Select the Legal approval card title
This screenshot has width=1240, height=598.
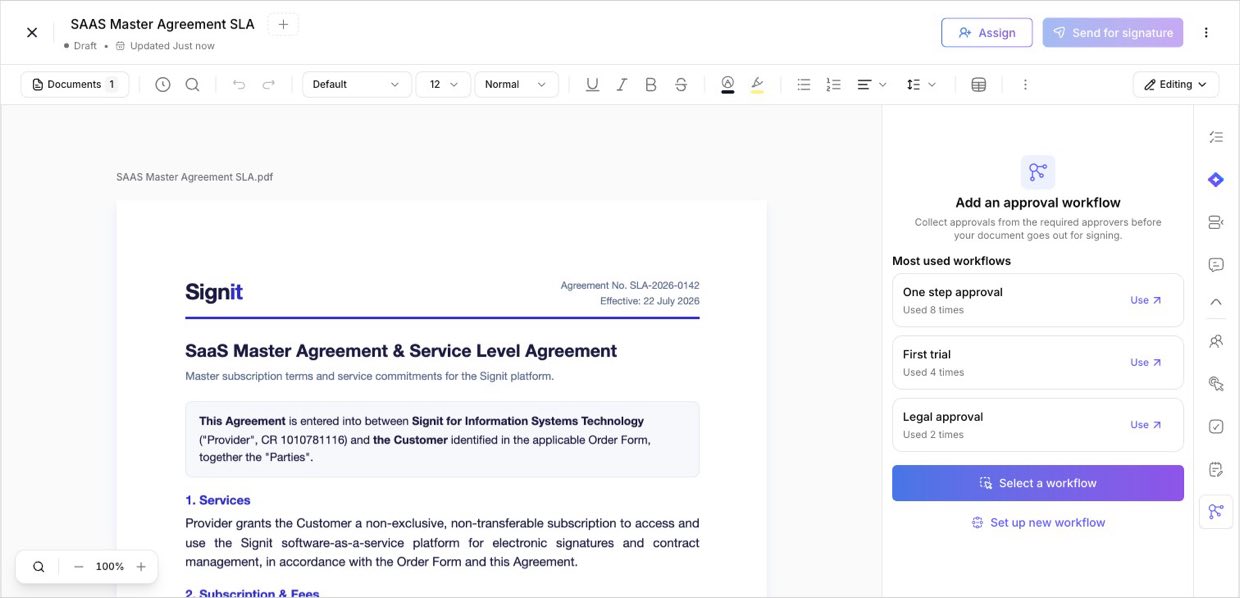point(942,417)
